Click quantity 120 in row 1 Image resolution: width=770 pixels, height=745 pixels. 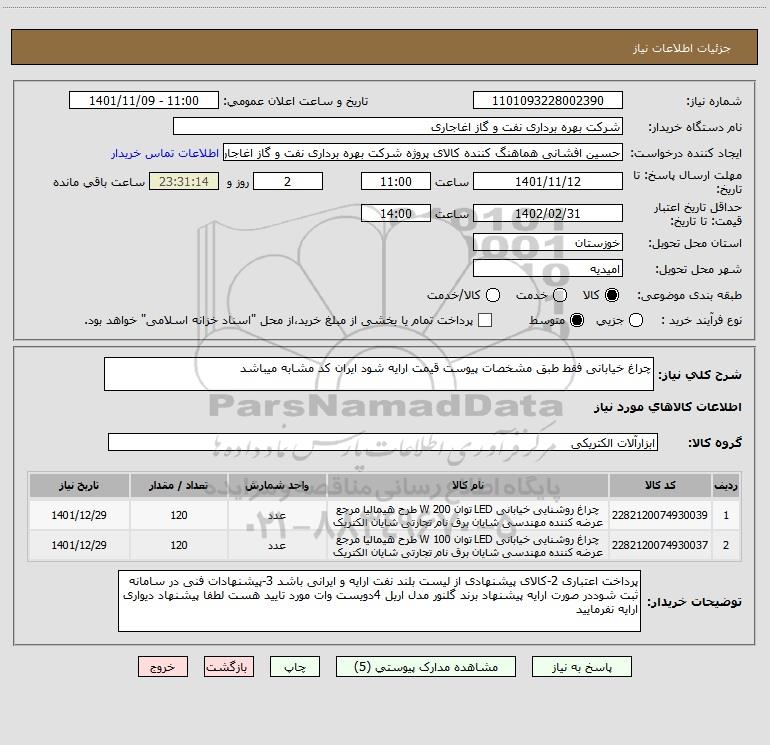[x=179, y=515]
